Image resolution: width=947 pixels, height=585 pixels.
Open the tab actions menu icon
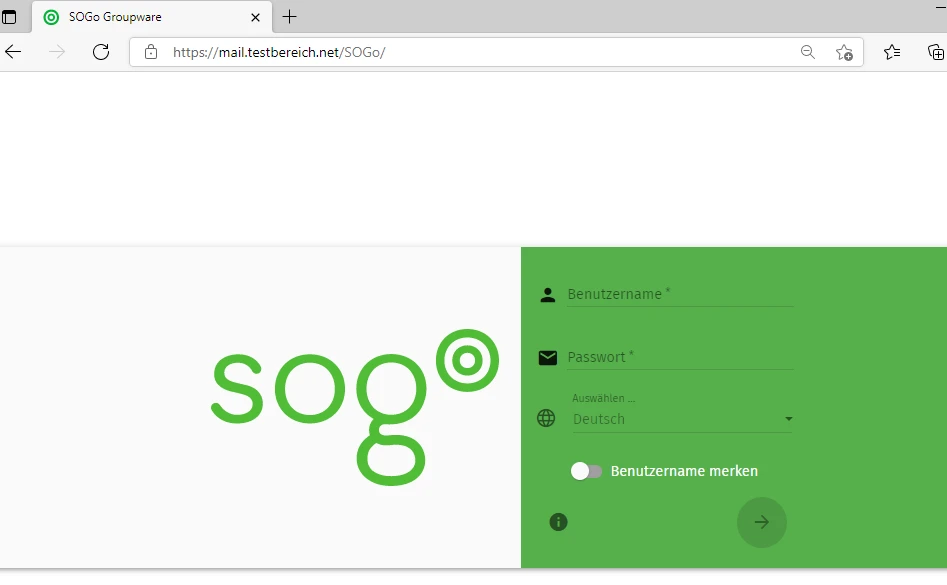point(10,17)
